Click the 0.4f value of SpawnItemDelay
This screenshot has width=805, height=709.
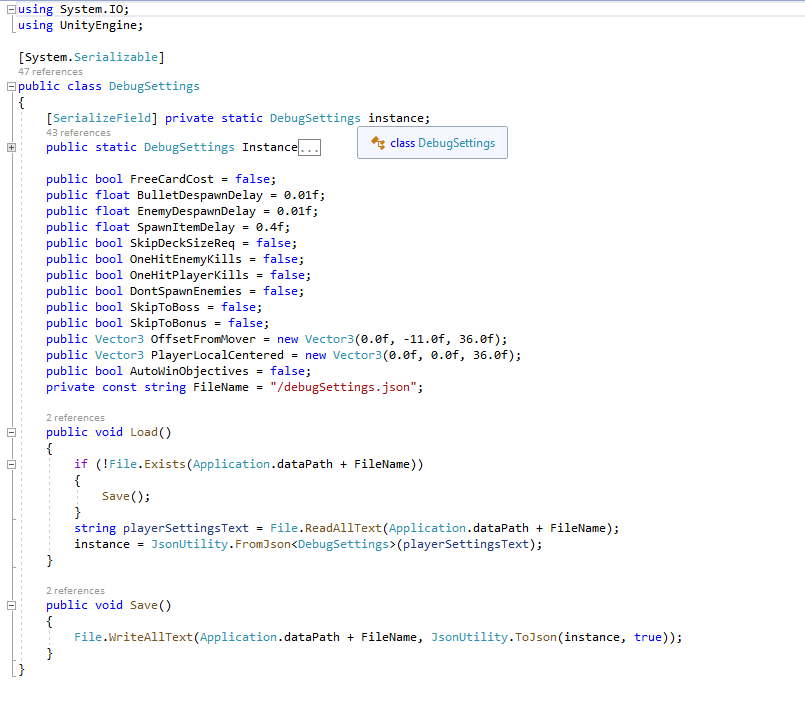point(270,227)
